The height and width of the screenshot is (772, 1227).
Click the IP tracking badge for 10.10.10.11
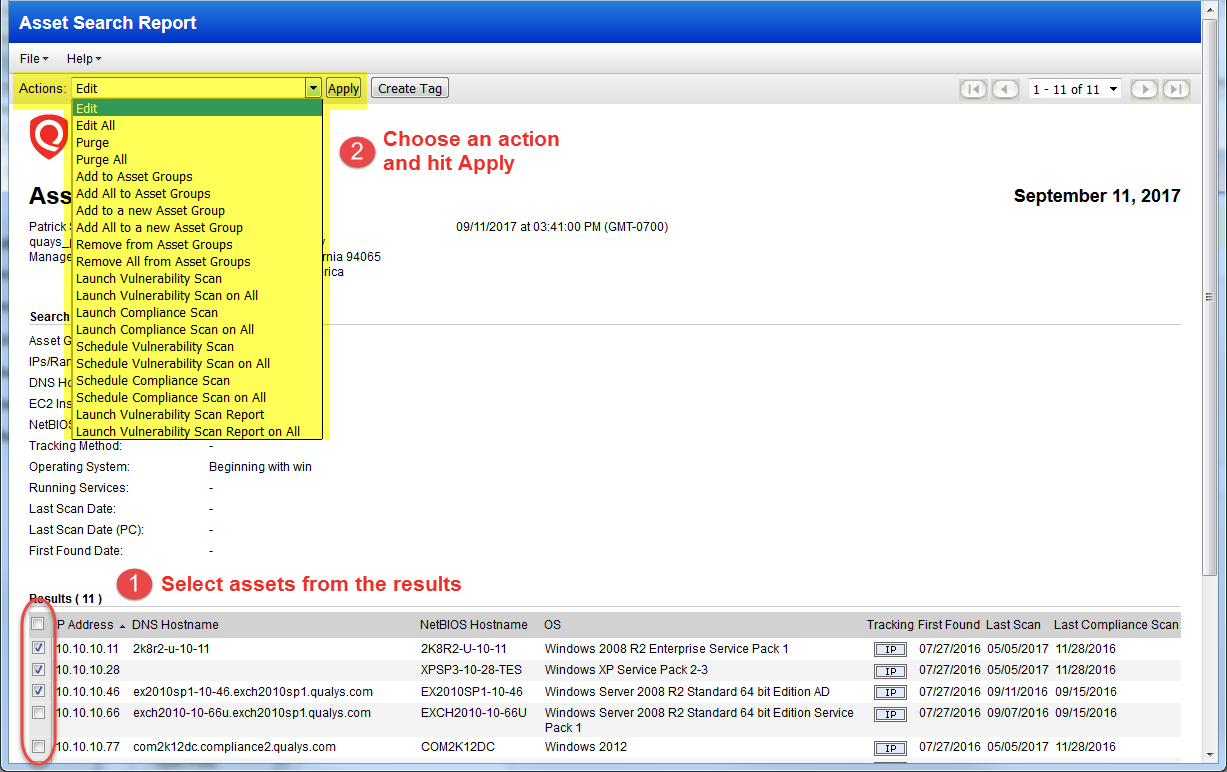pyautogui.click(x=889, y=648)
